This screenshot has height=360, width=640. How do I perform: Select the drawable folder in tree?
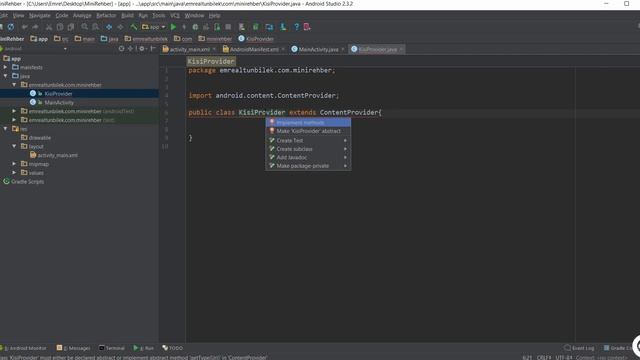tap(40, 138)
